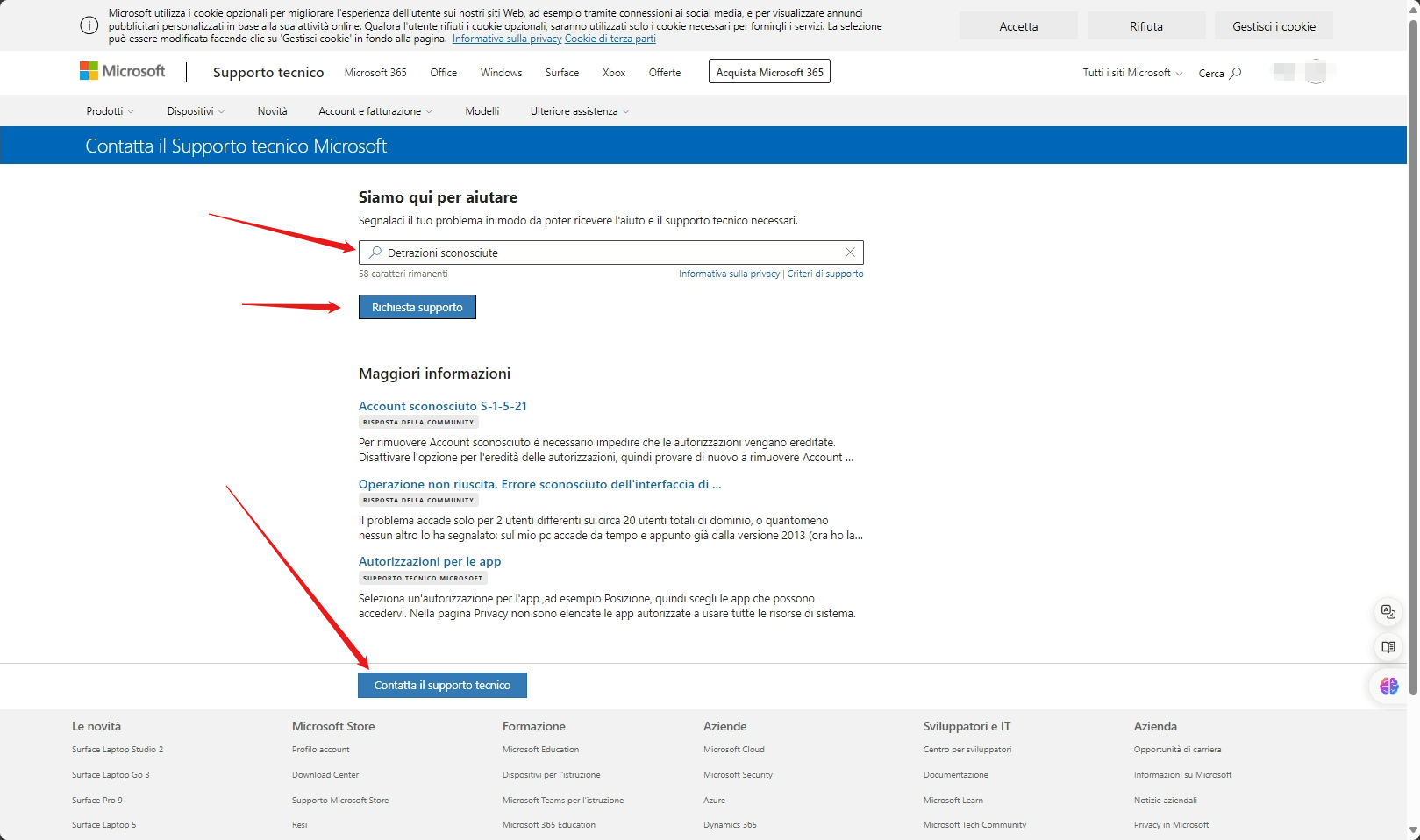Open the Microsoft logo home link
Viewport: 1420px width, 840px height.
[122, 71]
